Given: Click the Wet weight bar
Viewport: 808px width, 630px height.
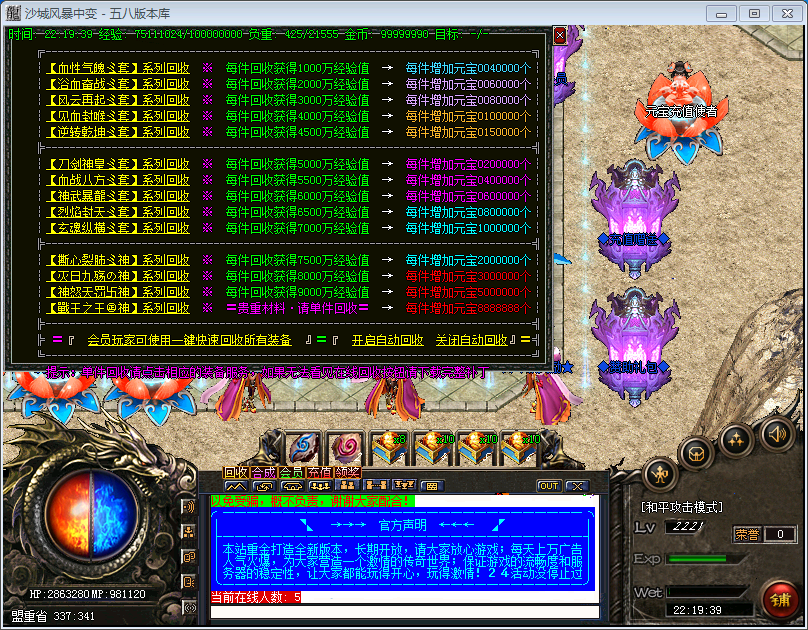Looking at the screenshot, I should [x=707, y=592].
